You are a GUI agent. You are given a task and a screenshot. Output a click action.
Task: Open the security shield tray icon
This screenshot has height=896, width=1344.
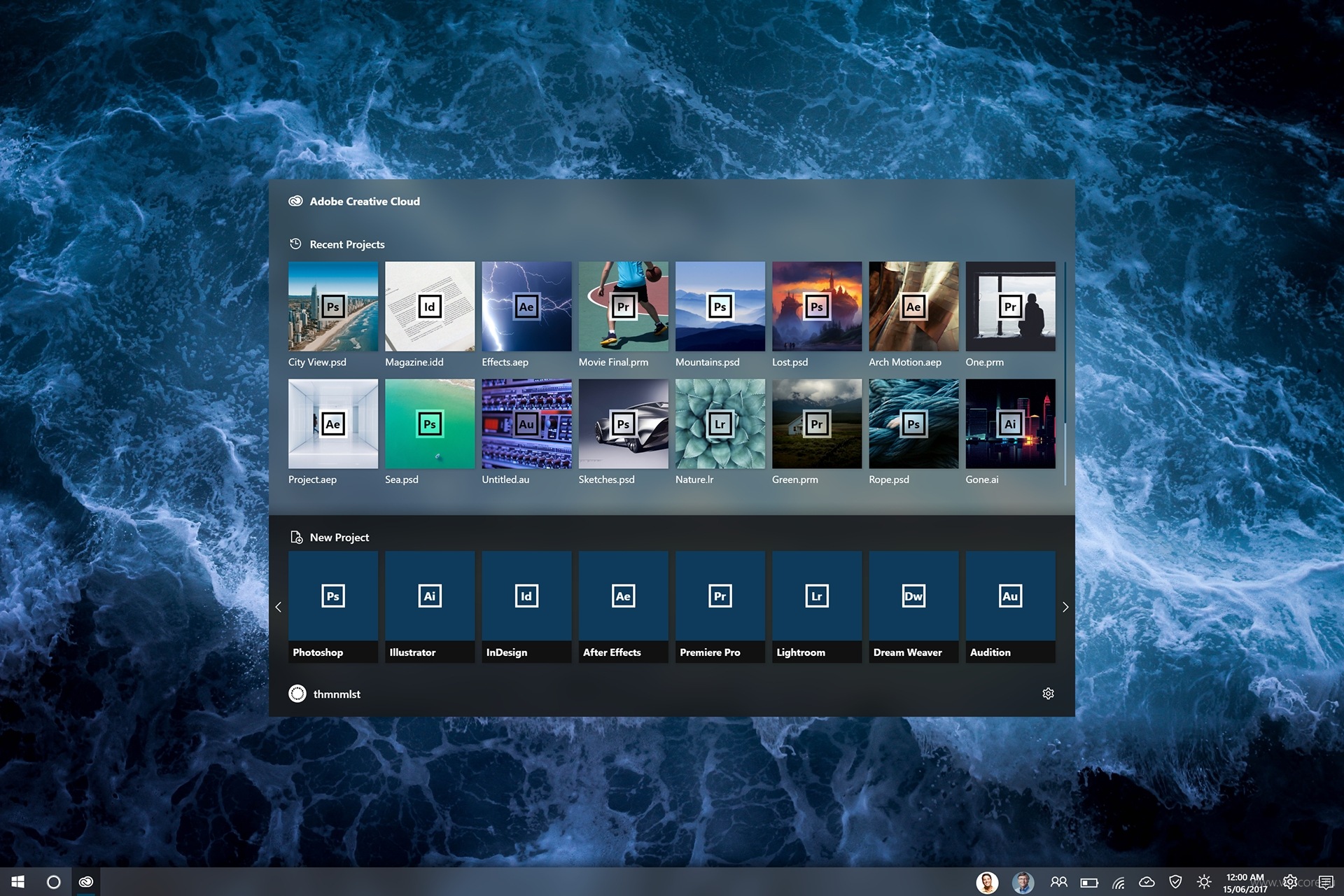(x=1175, y=882)
